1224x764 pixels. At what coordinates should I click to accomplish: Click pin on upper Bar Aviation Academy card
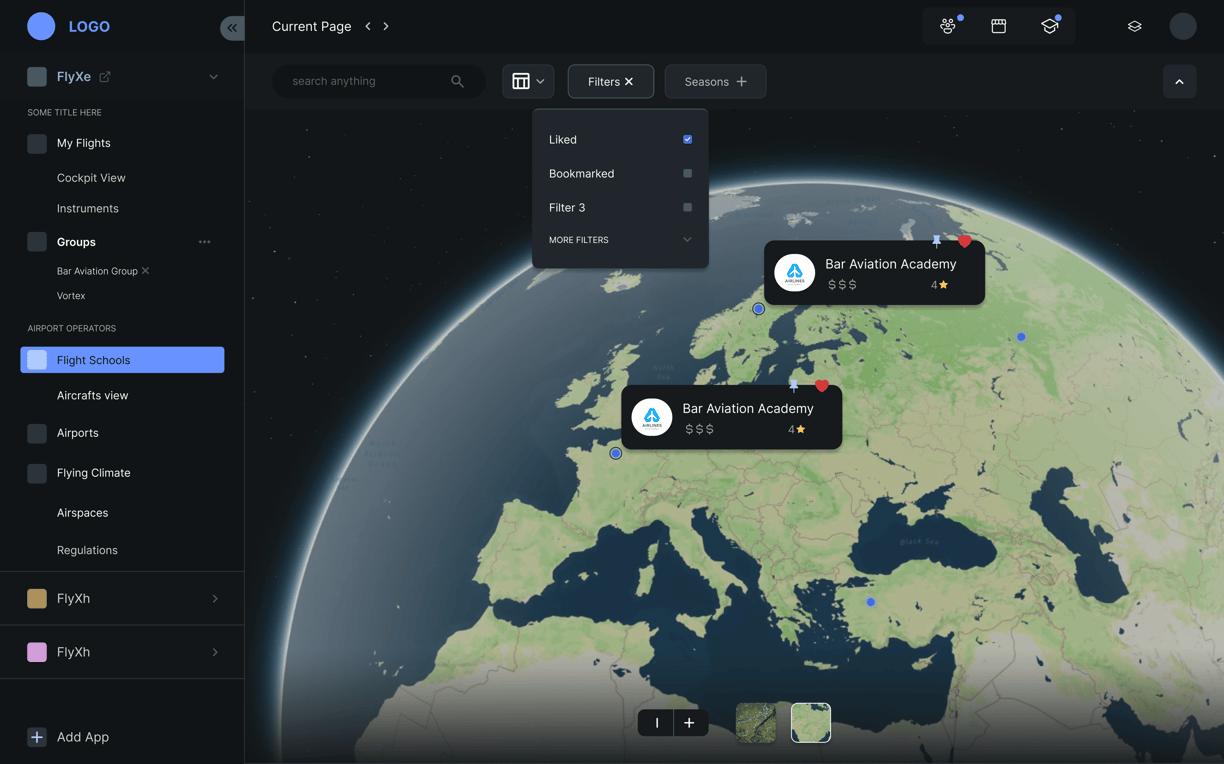coord(936,241)
